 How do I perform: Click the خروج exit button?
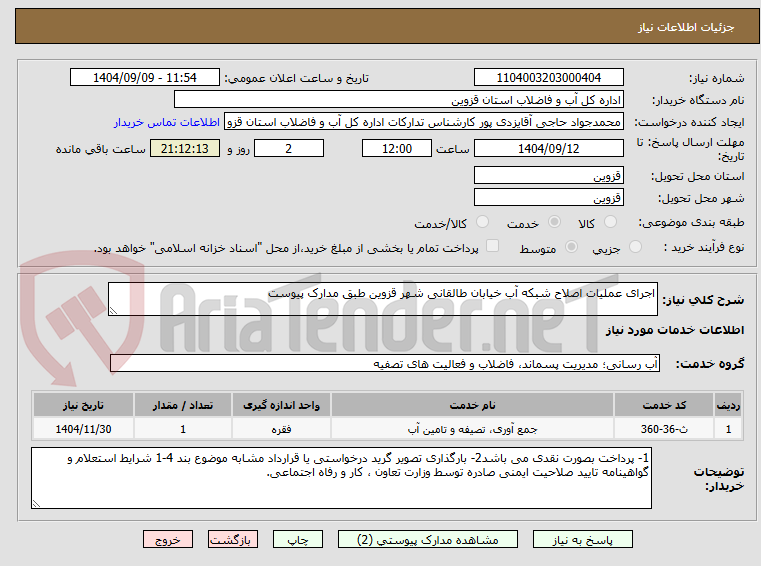(x=168, y=540)
